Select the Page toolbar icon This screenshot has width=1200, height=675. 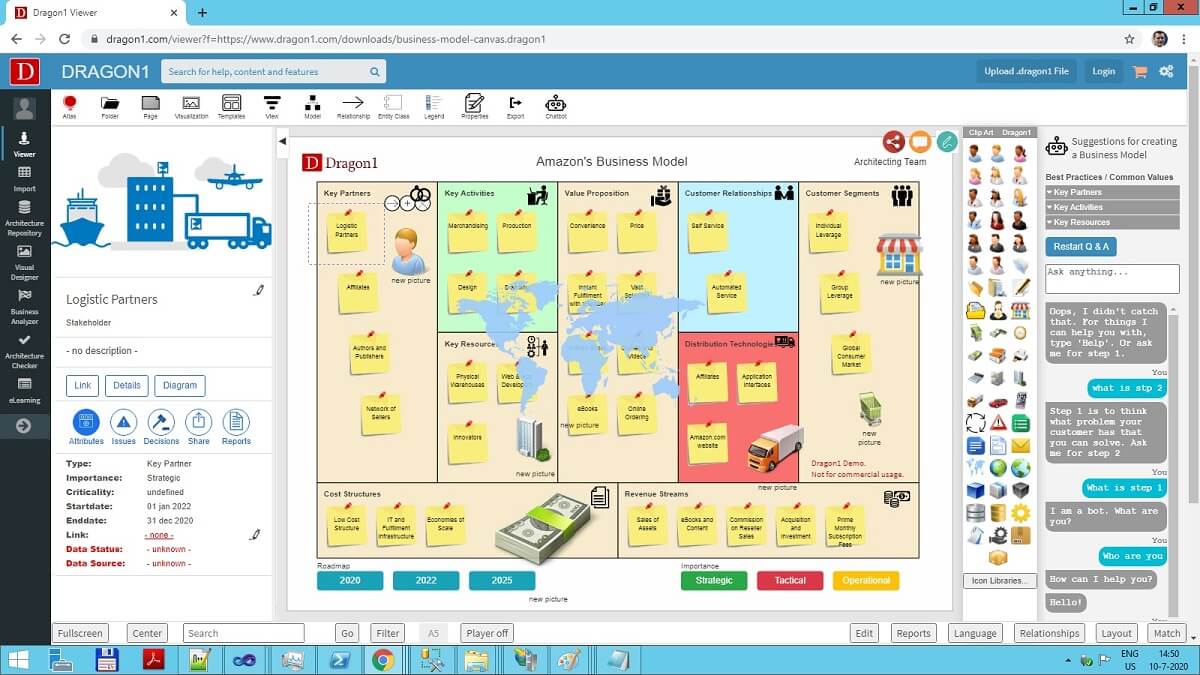click(x=150, y=106)
